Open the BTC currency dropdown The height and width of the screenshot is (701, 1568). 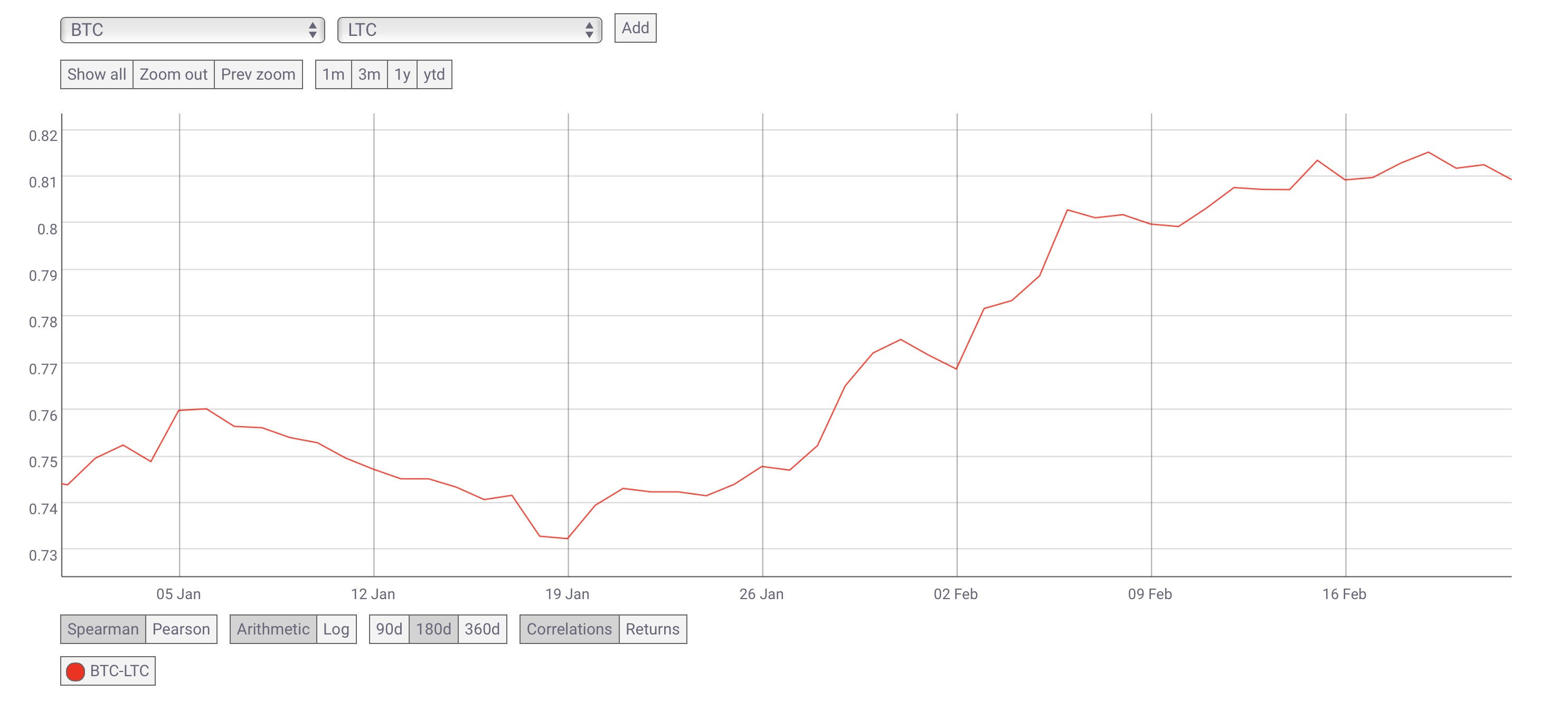[192, 30]
